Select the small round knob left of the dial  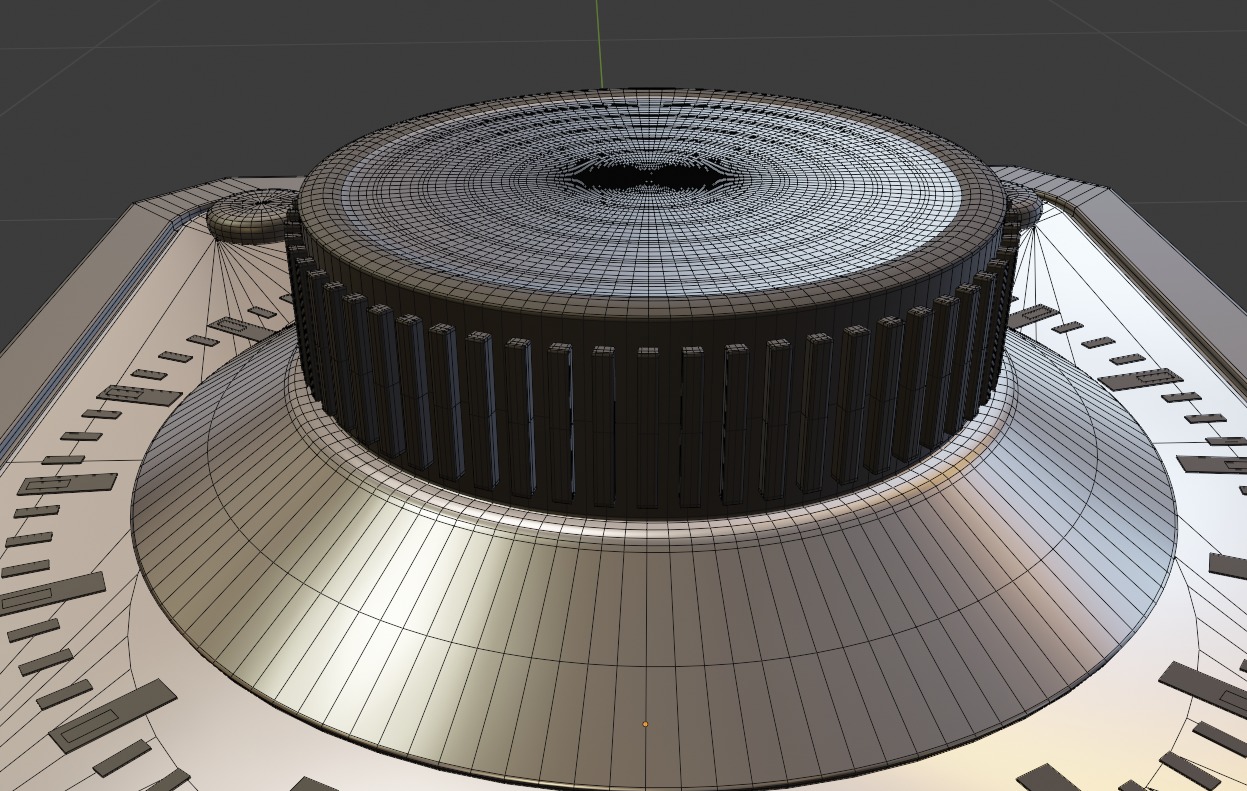(251, 214)
